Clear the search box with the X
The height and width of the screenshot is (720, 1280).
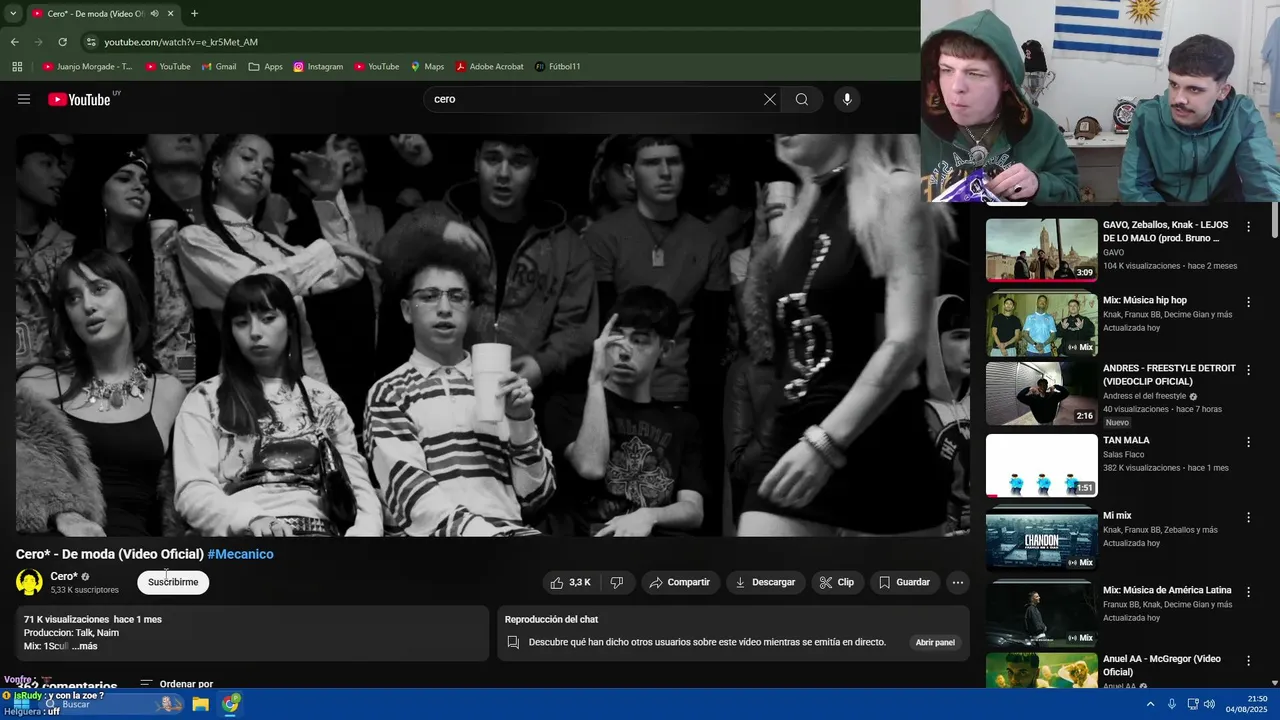pos(769,99)
